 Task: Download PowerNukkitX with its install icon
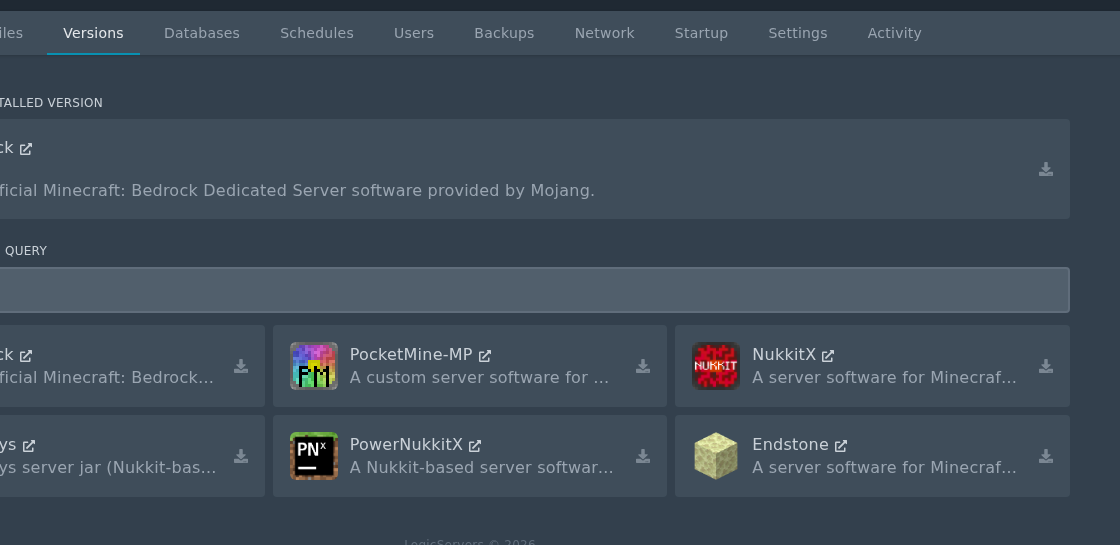pyautogui.click(x=643, y=456)
